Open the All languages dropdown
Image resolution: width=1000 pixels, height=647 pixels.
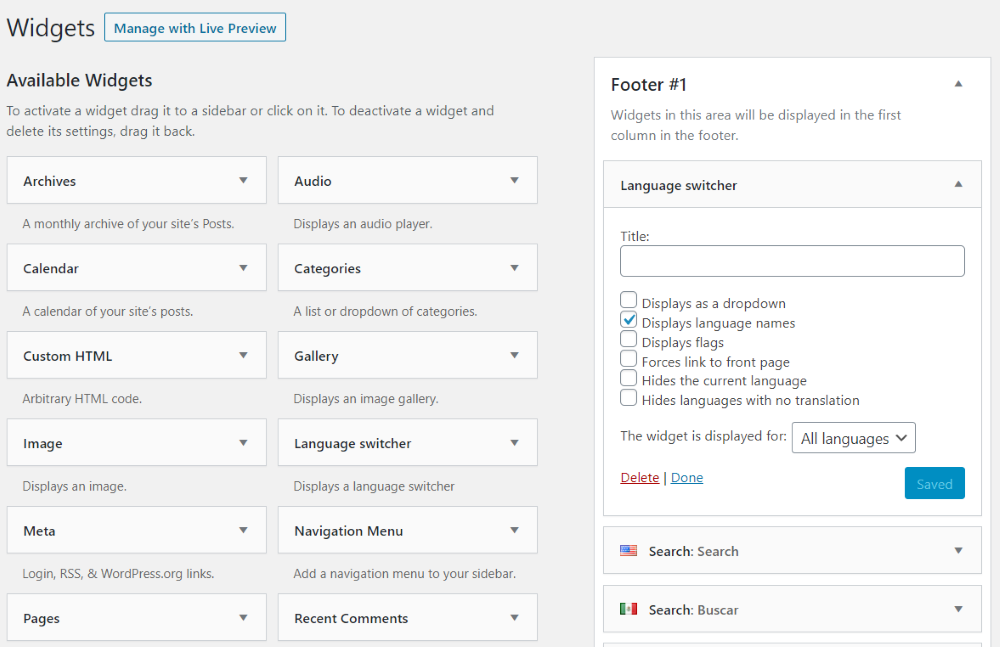click(853, 438)
